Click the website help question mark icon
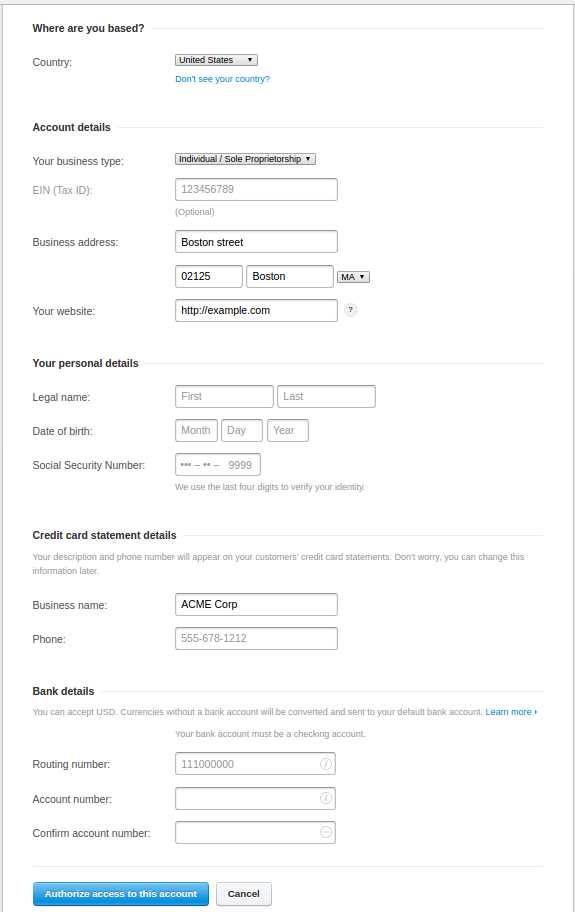This screenshot has height=912, width=575. click(351, 310)
